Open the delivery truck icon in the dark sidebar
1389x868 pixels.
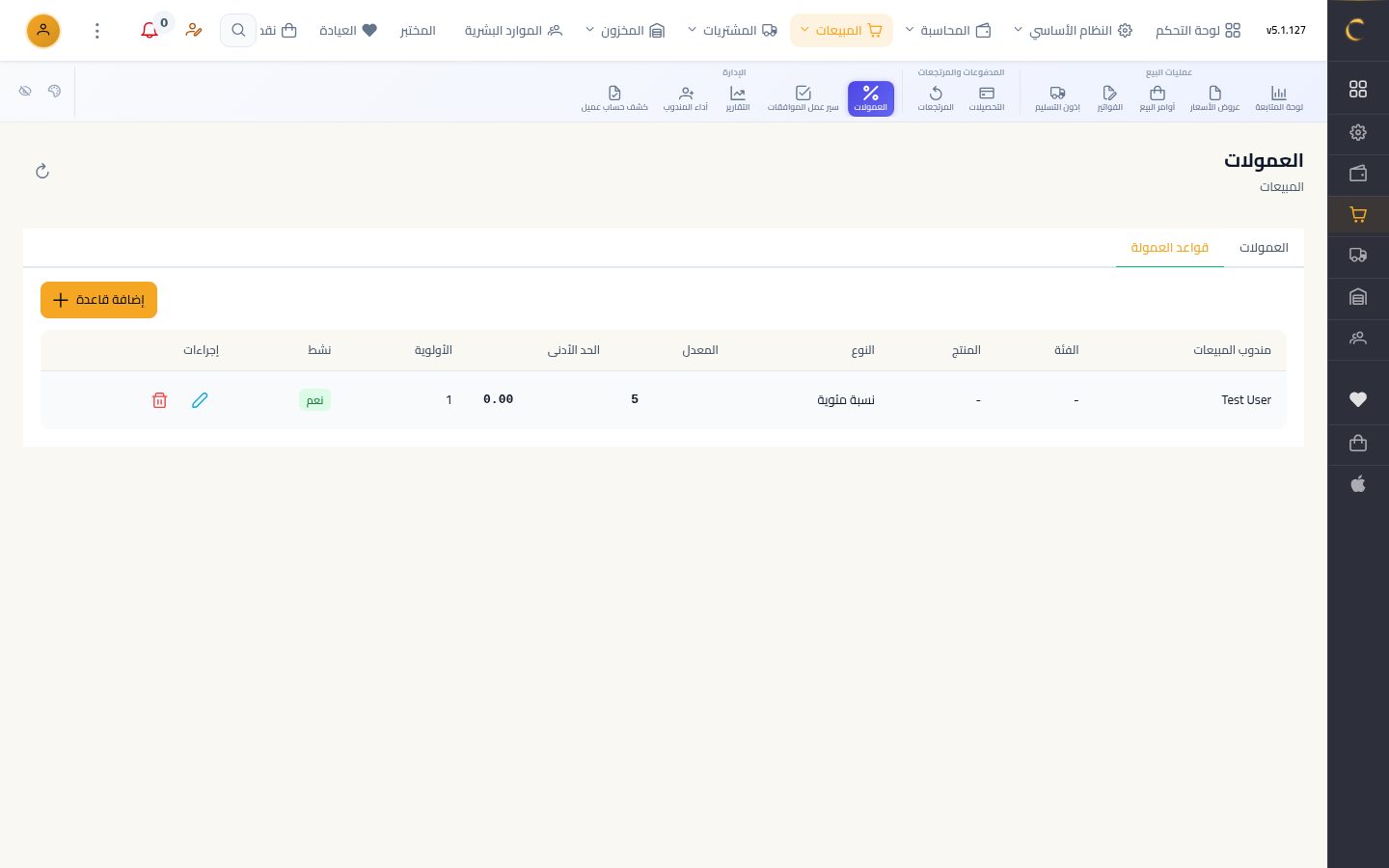click(1358, 256)
